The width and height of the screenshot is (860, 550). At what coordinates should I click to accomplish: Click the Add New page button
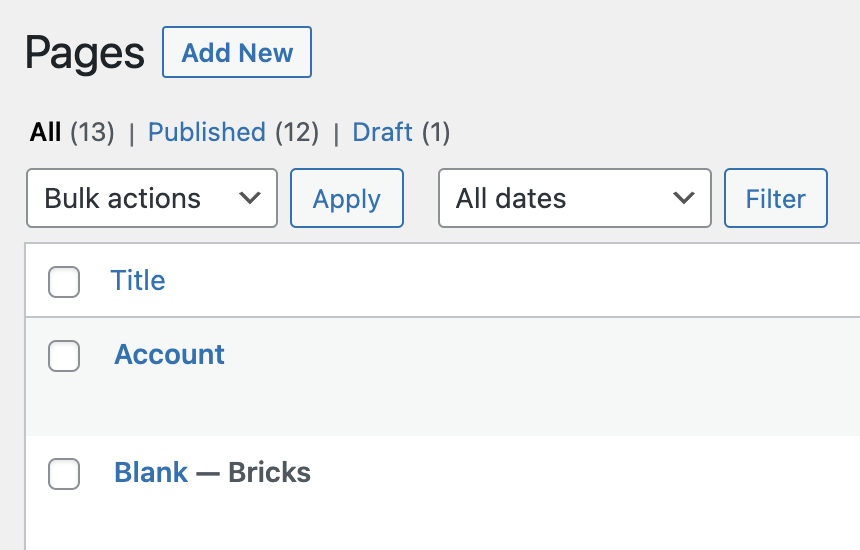237,53
